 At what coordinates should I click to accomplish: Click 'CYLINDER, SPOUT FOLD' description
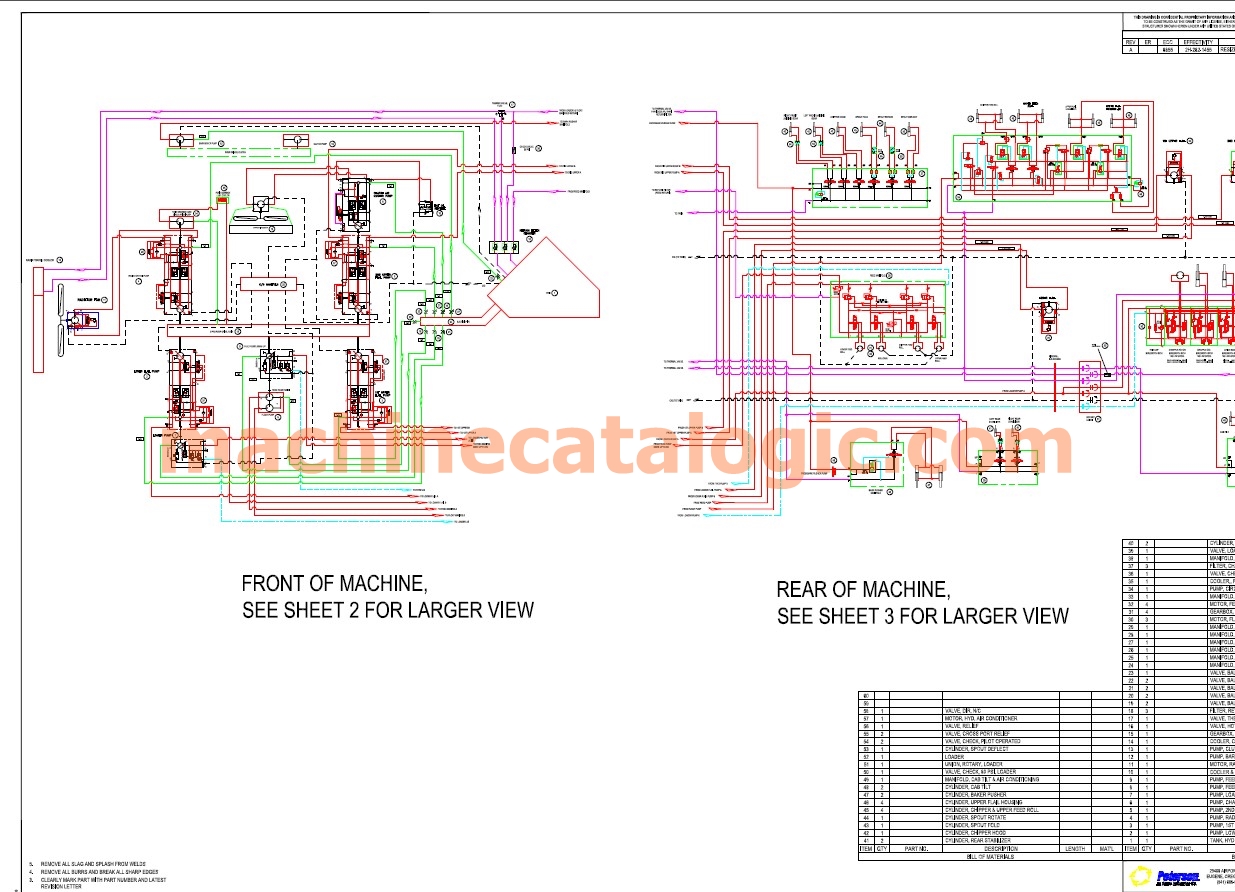[972, 825]
